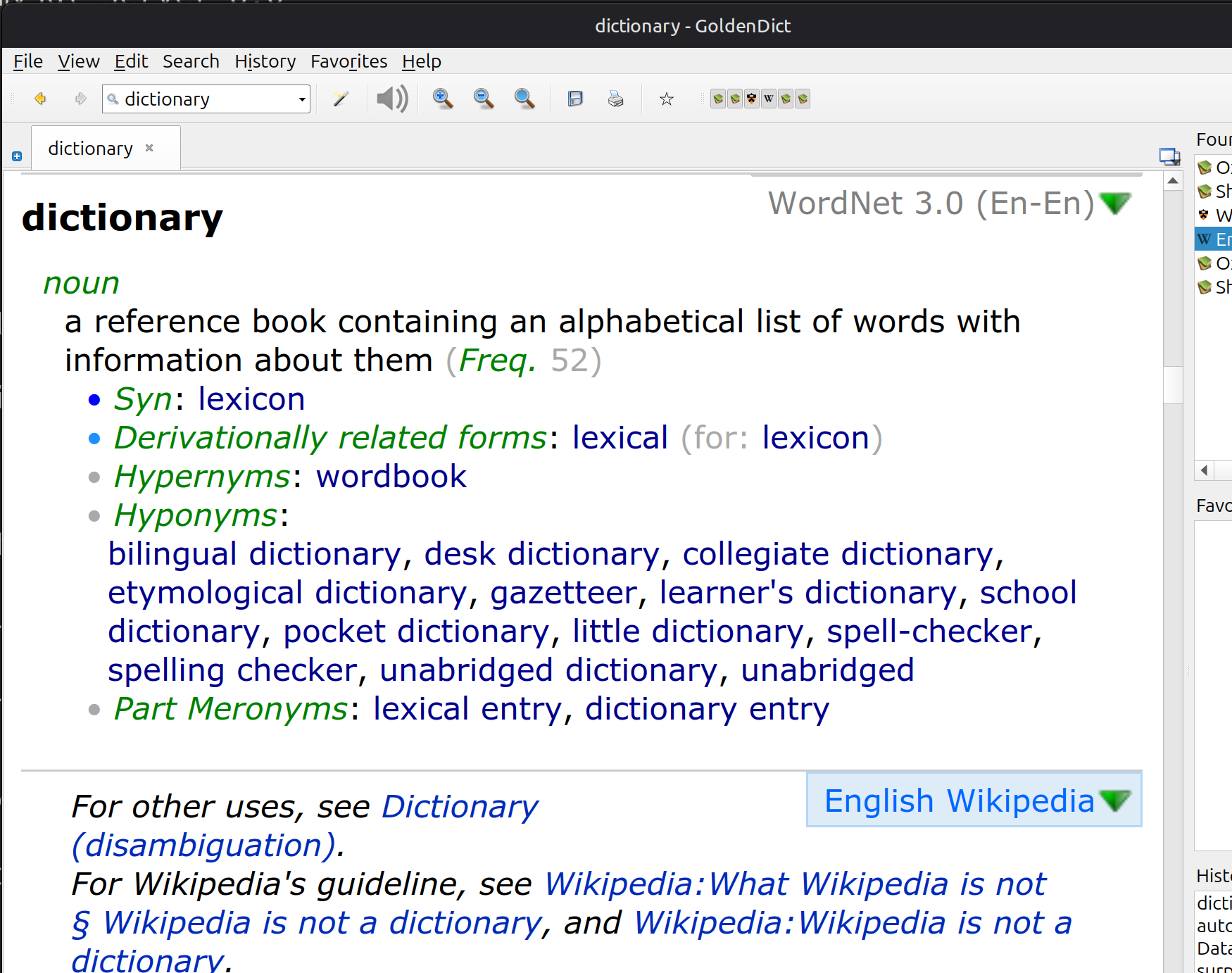Reset to normal zoom magnifier
Screen dimensions: 1232x973
pyautogui.click(x=524, y=99)
